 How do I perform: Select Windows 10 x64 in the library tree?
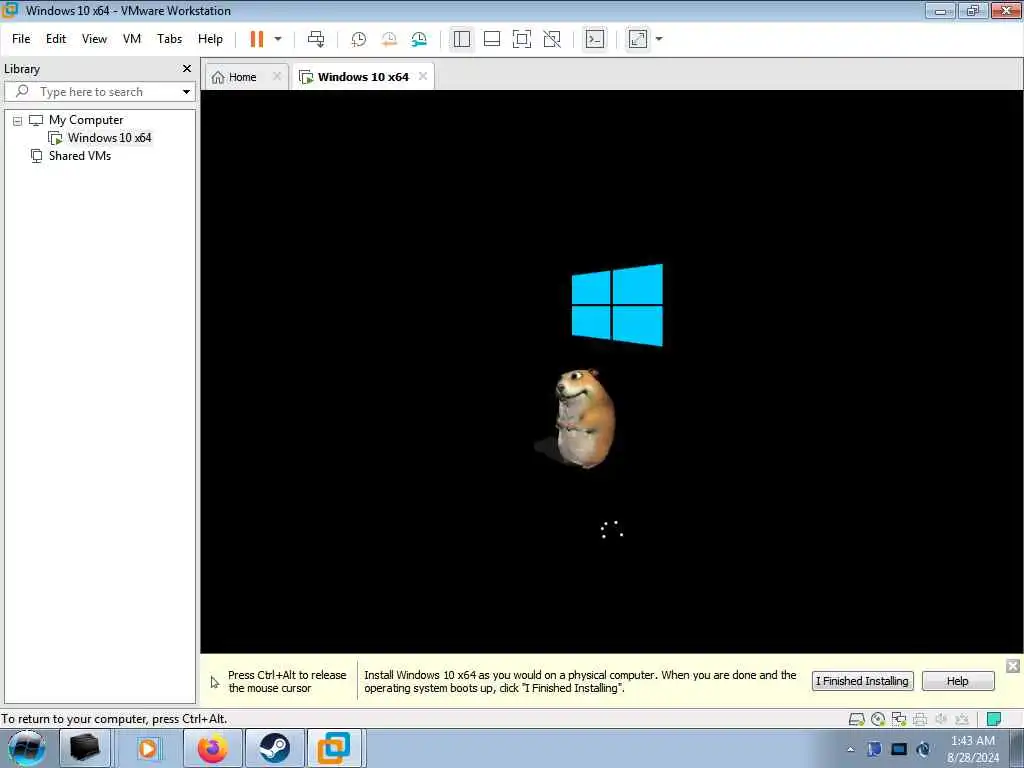(x=109, y=138)
